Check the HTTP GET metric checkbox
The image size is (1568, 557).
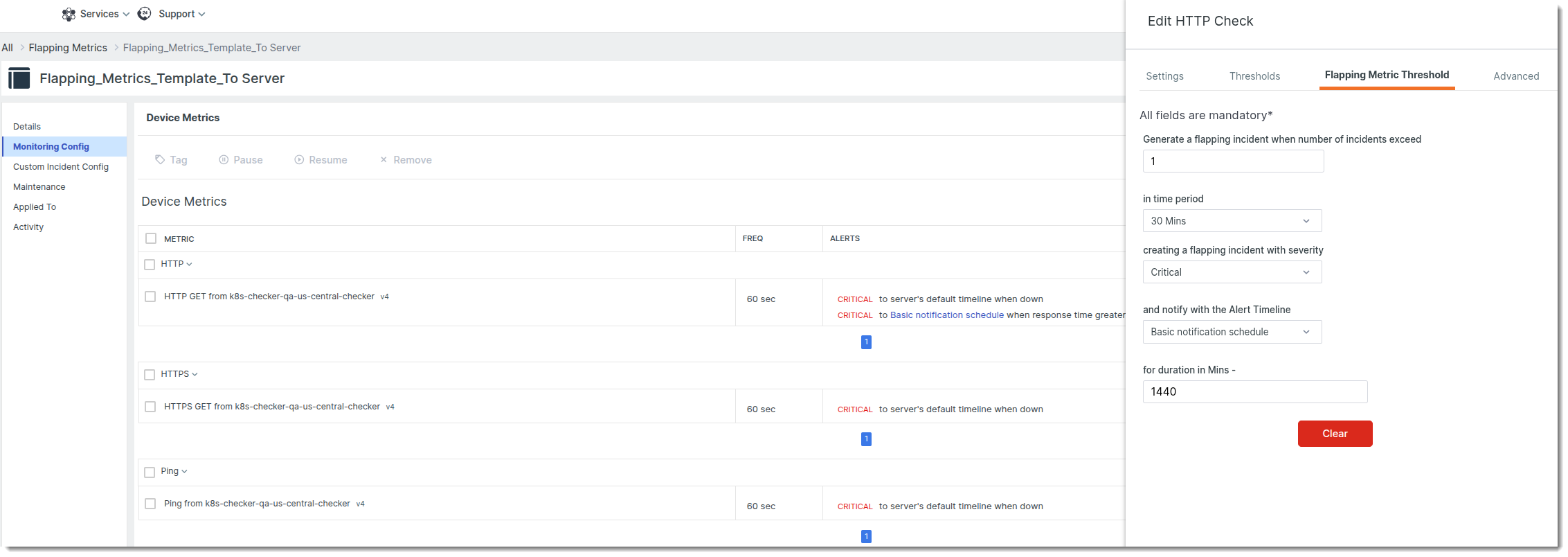pos(150,297)
